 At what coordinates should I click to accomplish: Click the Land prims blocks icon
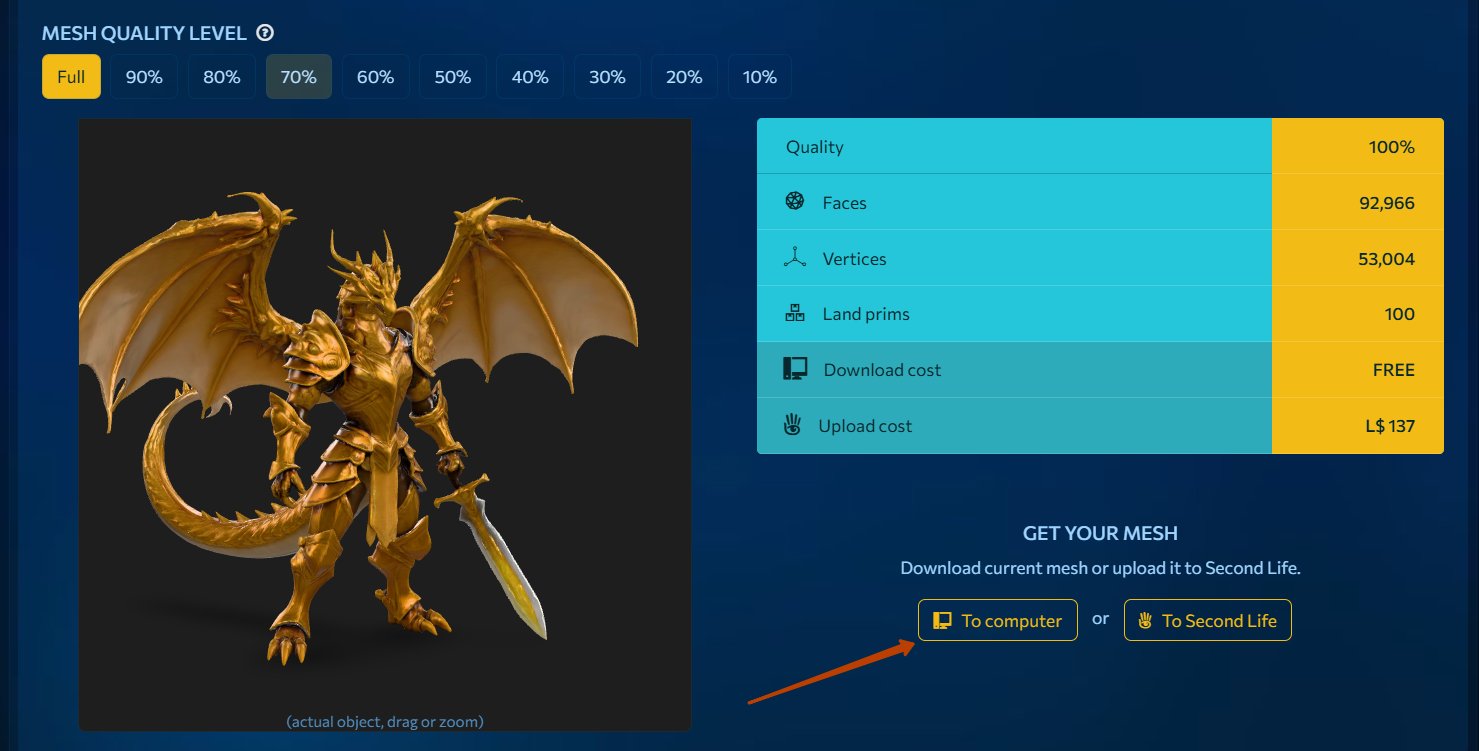pyautogui.click(x=794, y=314)
